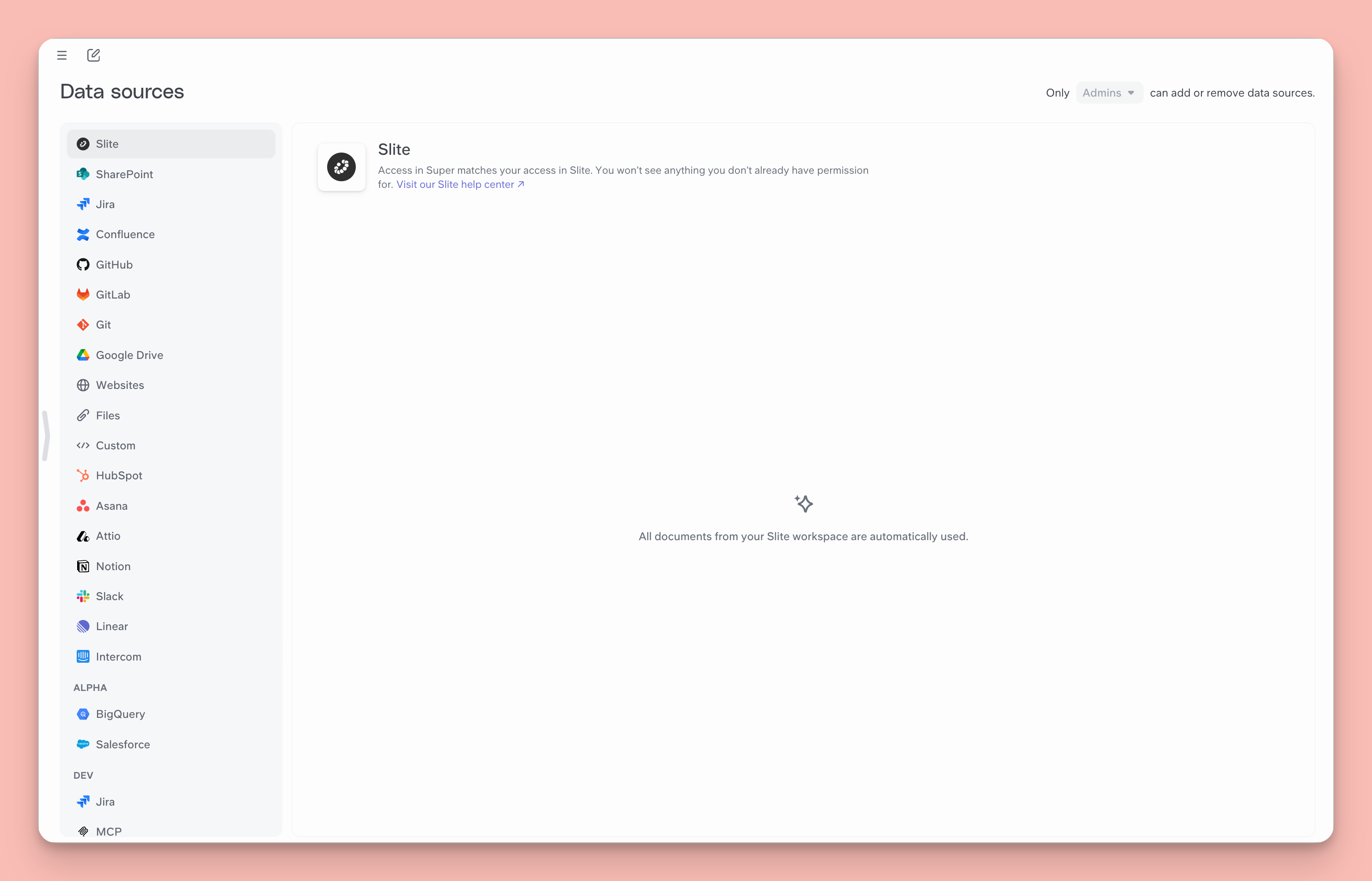Open the Google Drive data source entry
Image resolution: width=1372 pixels, height=881 pixels.
pos(171,355)
